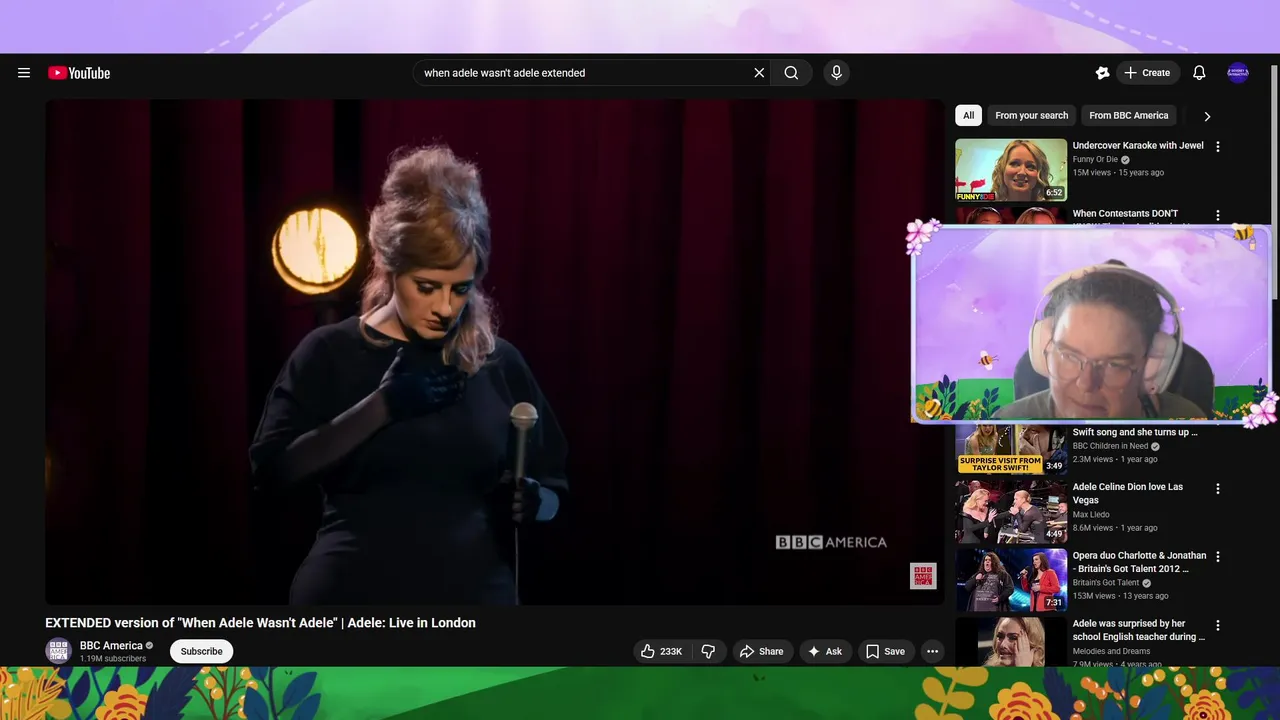
Task: Open Adele surprised by teacher thumbnail
Action: (1011, 641)
